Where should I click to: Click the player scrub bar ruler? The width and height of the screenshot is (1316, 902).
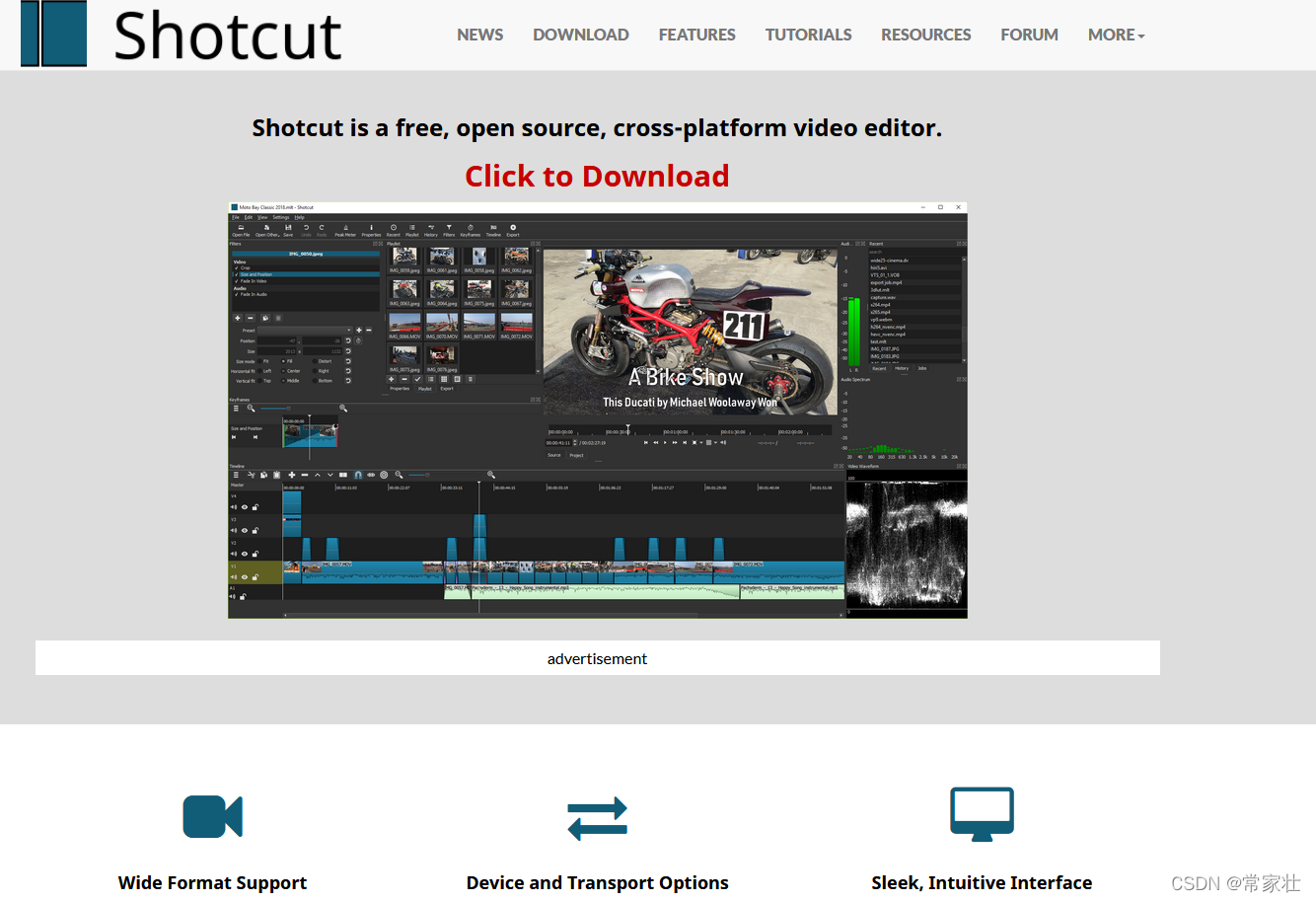click(690, 429)
